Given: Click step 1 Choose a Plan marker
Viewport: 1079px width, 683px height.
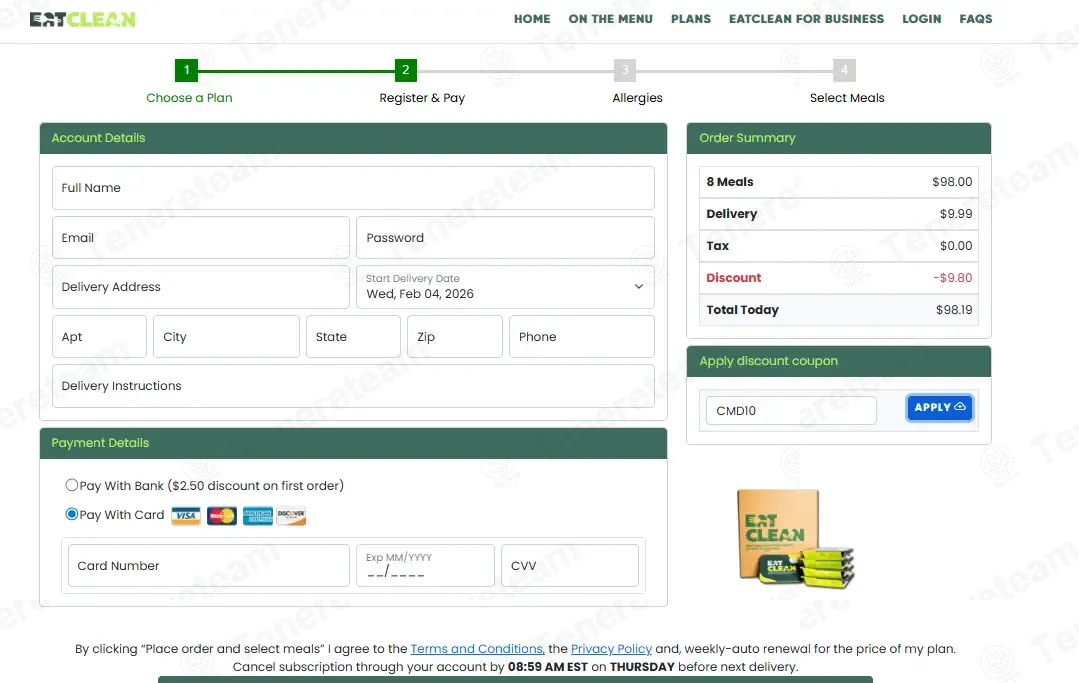Looking at the screenshot, I should [x=186, y=70].
